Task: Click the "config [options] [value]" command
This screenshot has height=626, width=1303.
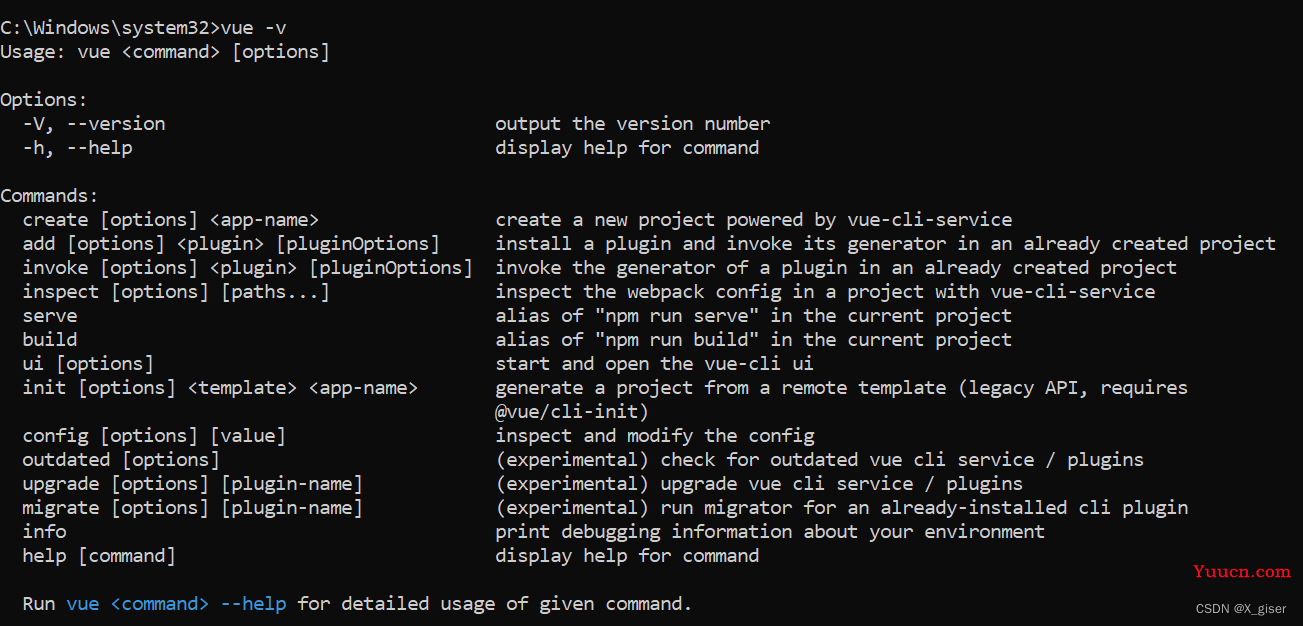Action: pyautogui.click(x=154, y=436)
